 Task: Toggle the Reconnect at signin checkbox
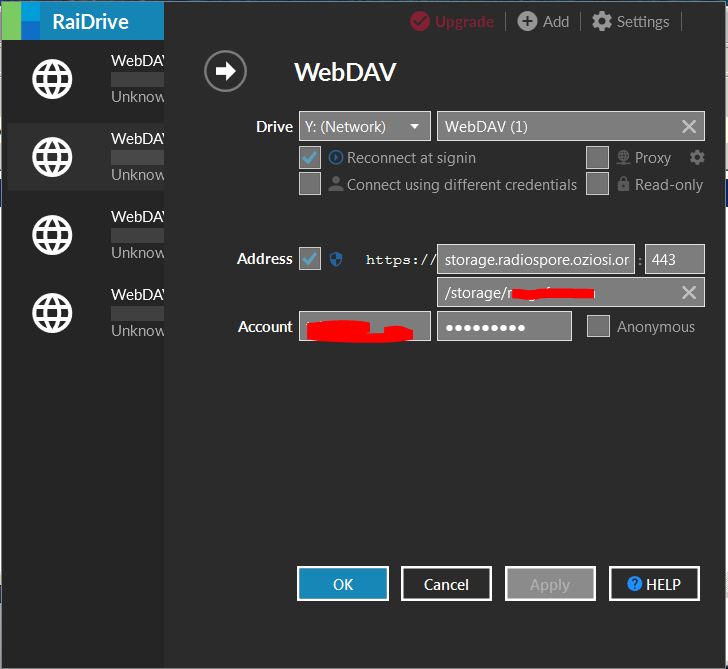310,158
